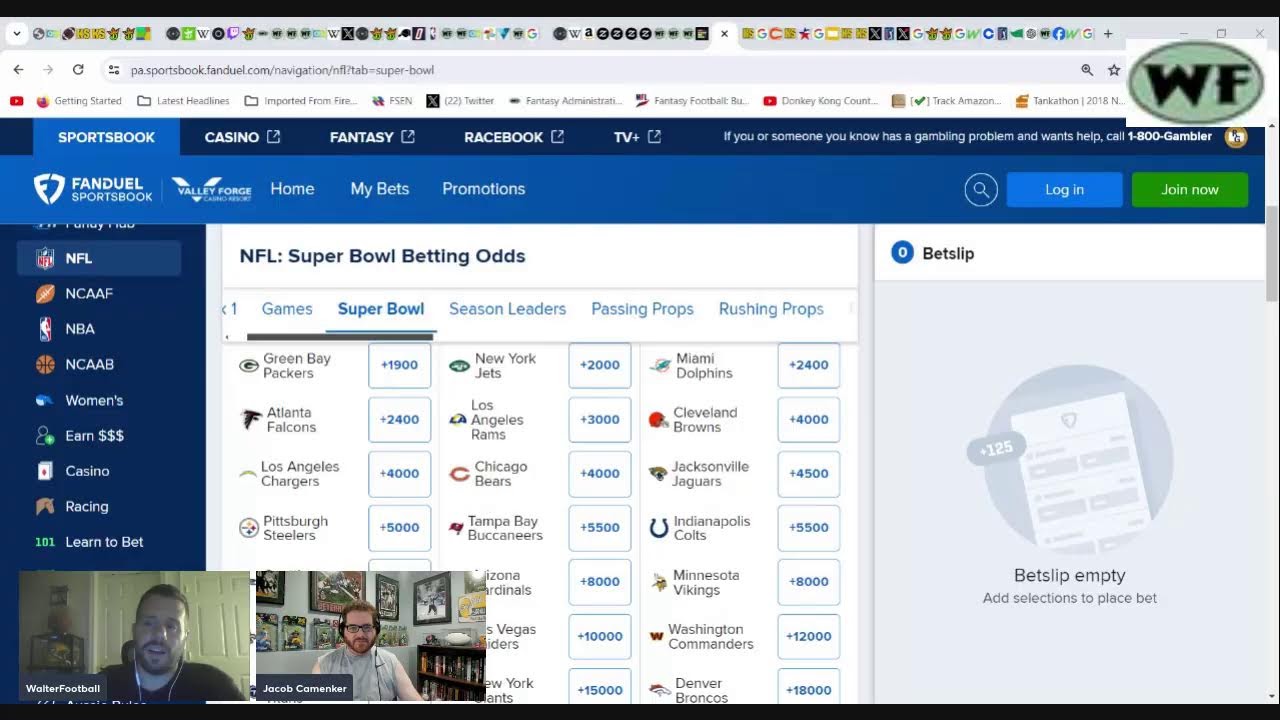Bookmark this page with the star icon
The image size is (1280, 720).
[1114, 70]
